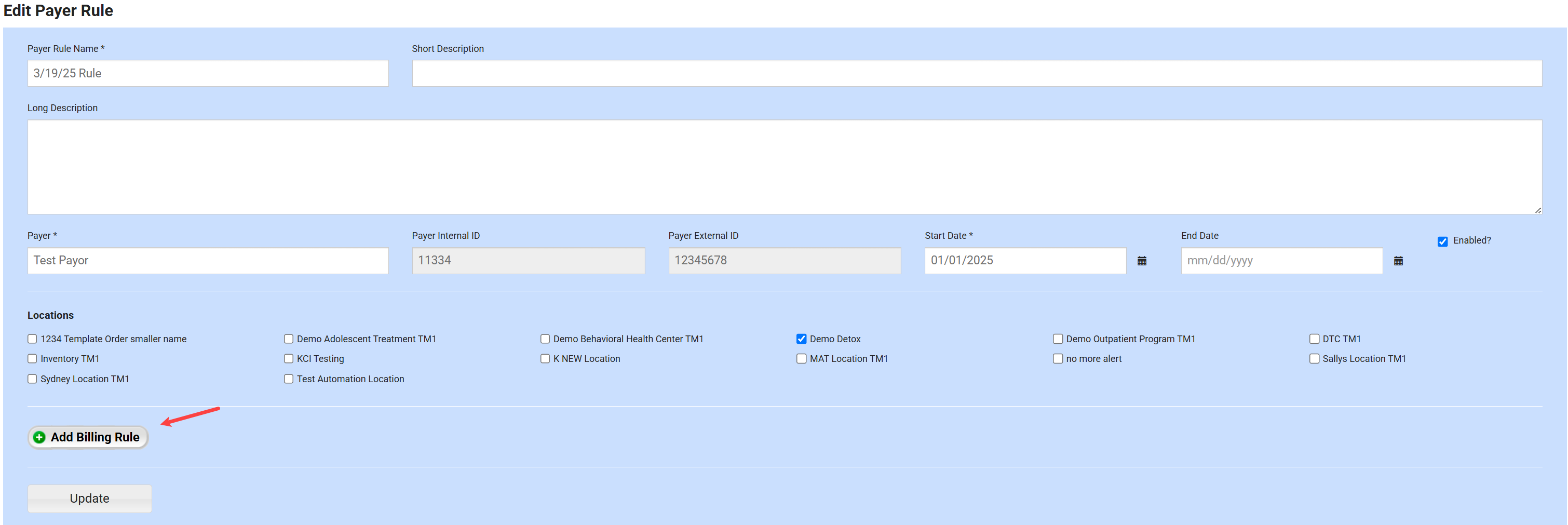
Task: Select the Test Automation Location checkbox
Action: tap(289, 379)
